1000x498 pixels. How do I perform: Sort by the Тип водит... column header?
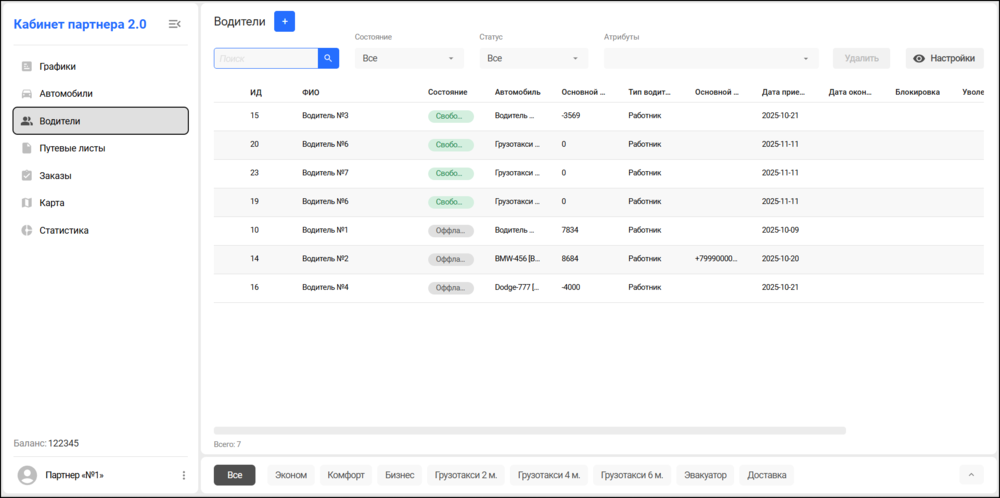[x=650, y=92]
